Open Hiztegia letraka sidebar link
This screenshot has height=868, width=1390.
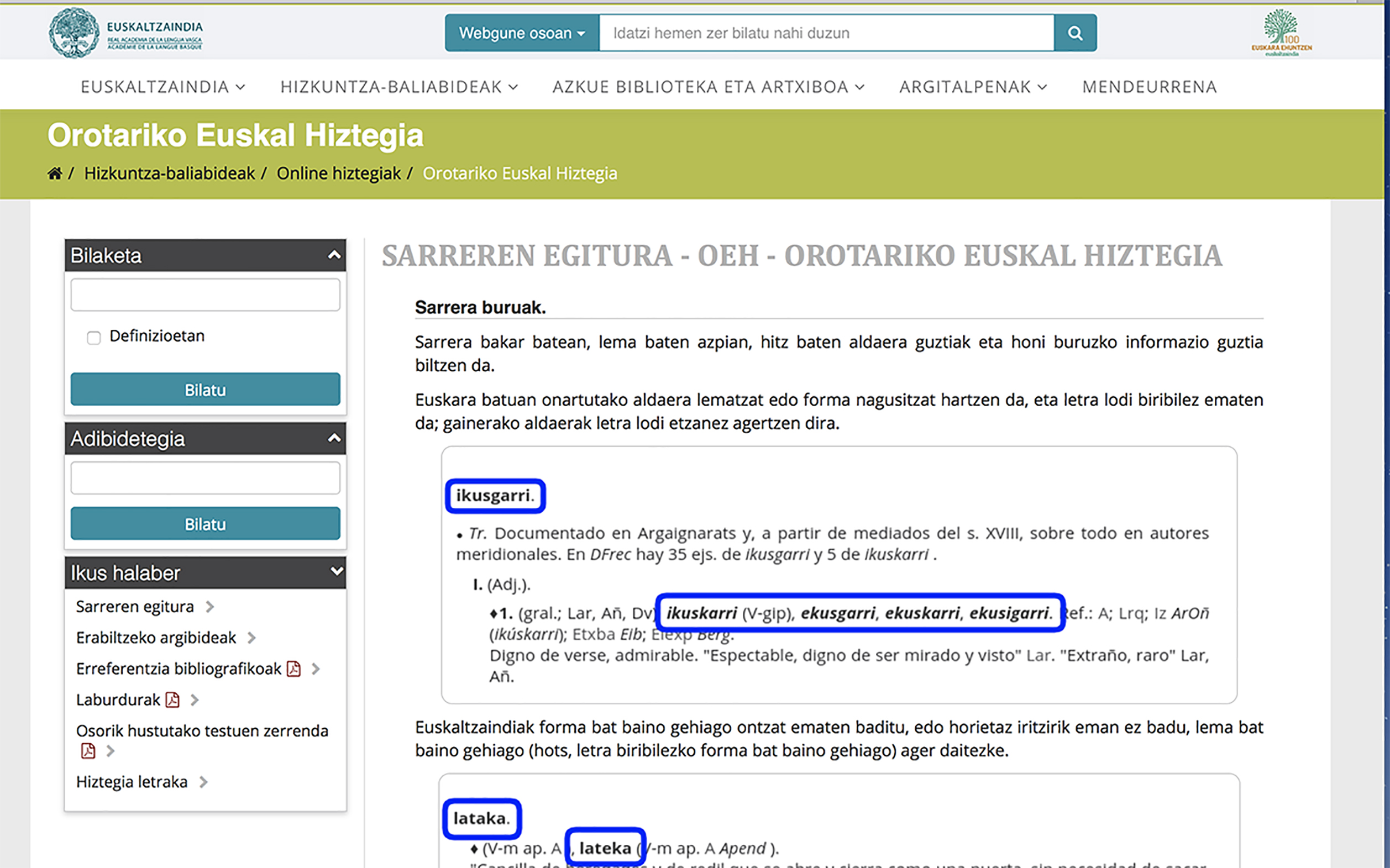pos(132,782)
